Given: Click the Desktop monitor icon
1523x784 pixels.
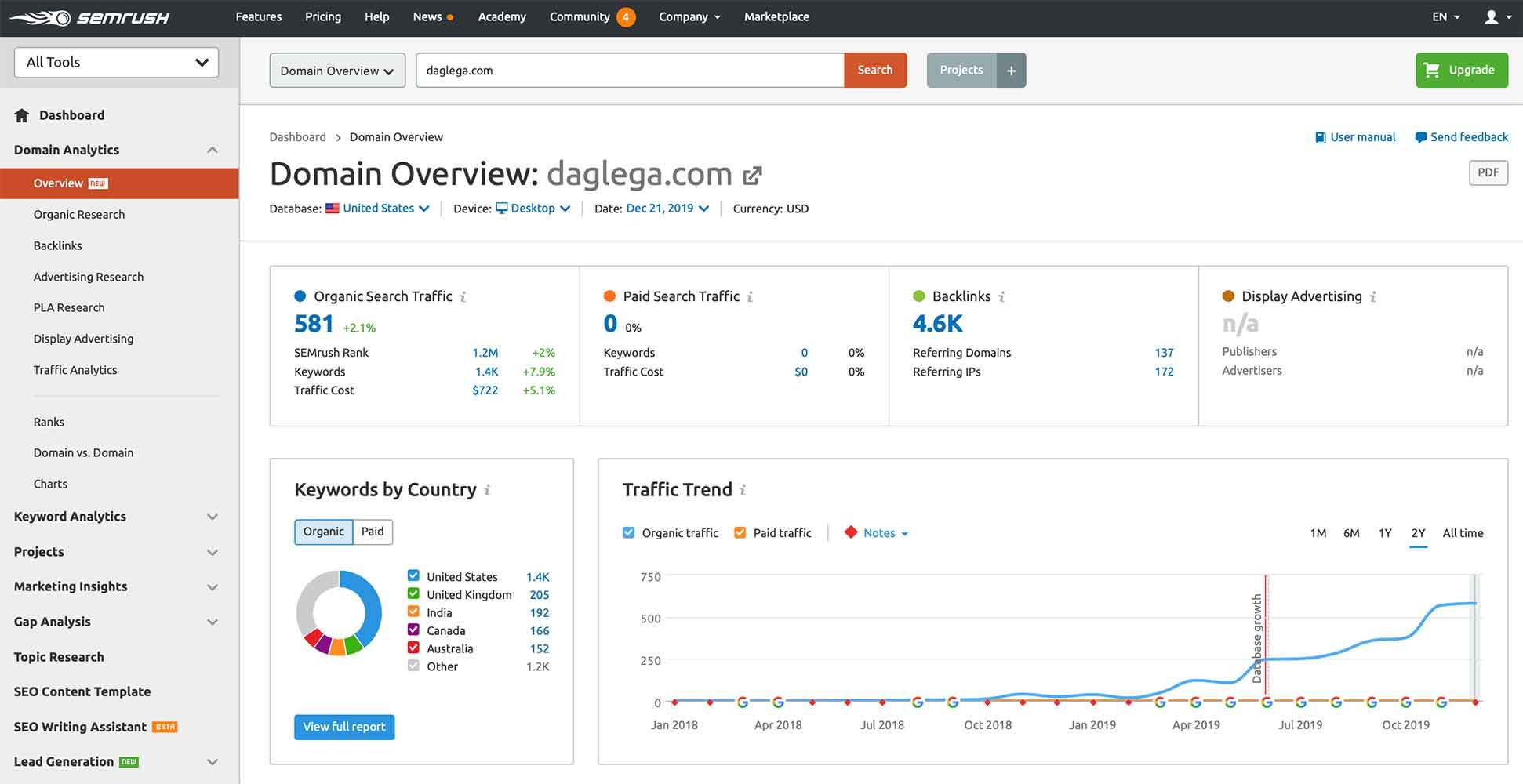Looking at the screenshot, I should click(x=502, y=209).
